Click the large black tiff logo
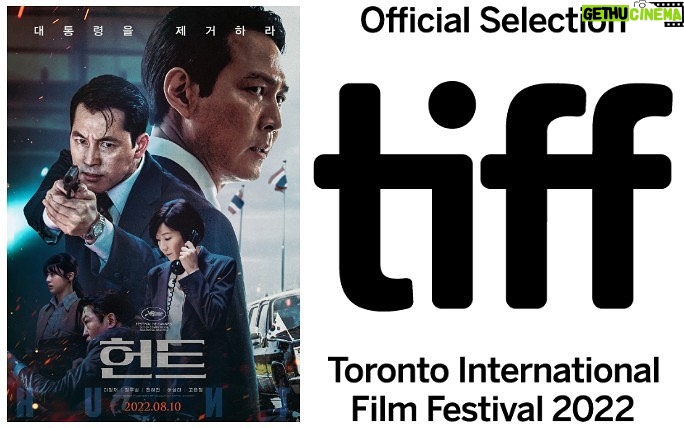The width and height of the screenshot is (684, 428). tap(493, 195)
